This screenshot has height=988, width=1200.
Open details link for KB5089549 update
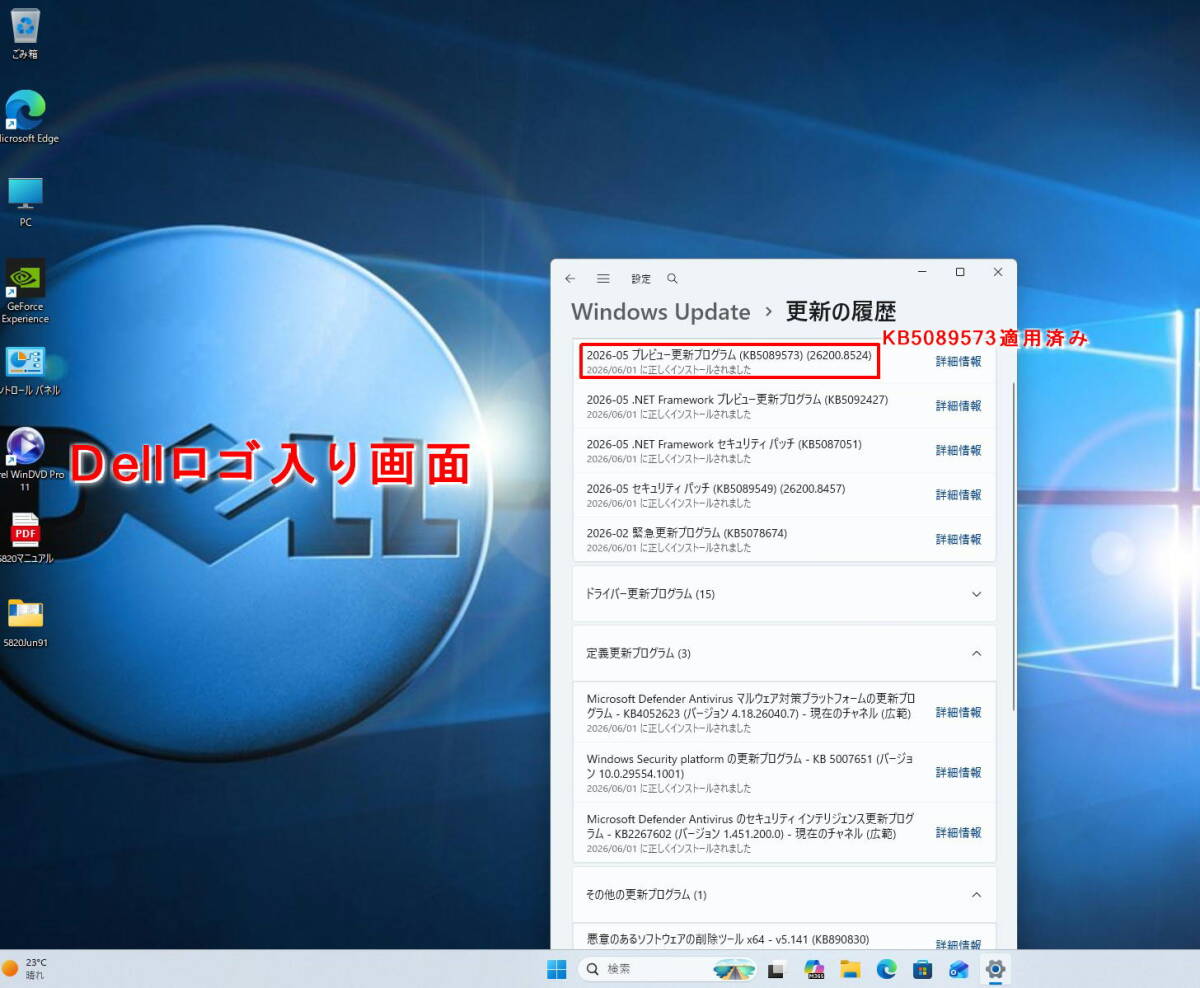pyautogui.click(x=958, y=495)
